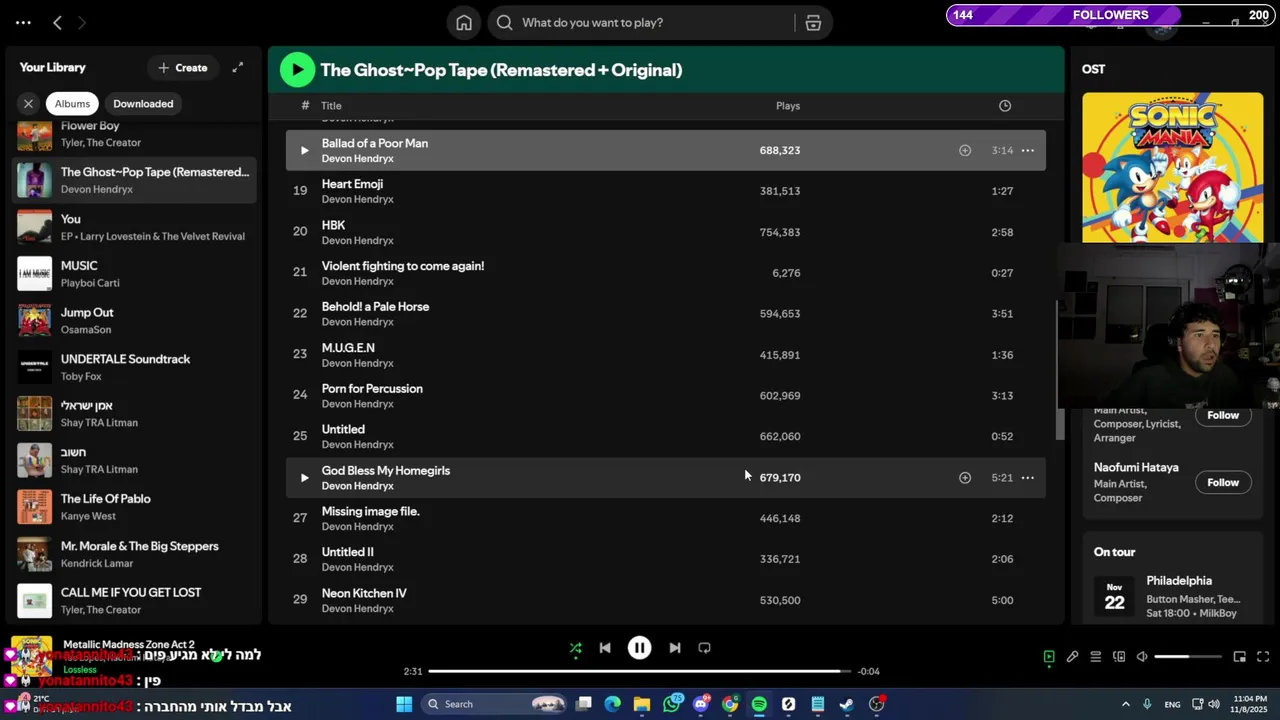
Task: Open MUSIC by Playboi Carti in library
Action: tap(134, 274)
